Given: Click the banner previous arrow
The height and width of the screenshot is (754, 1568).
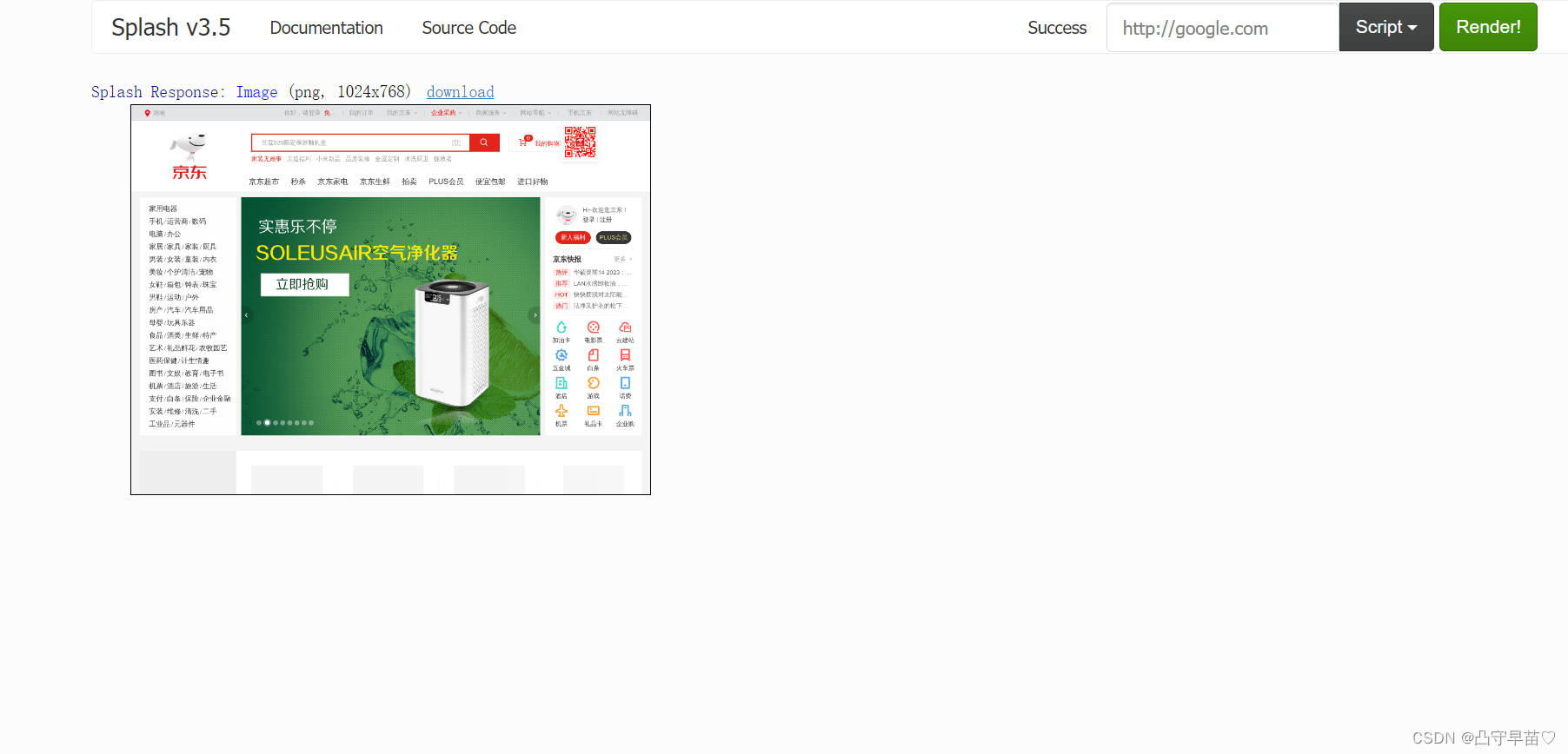Looking at the screenshot, I should click(x=246, y=315).
